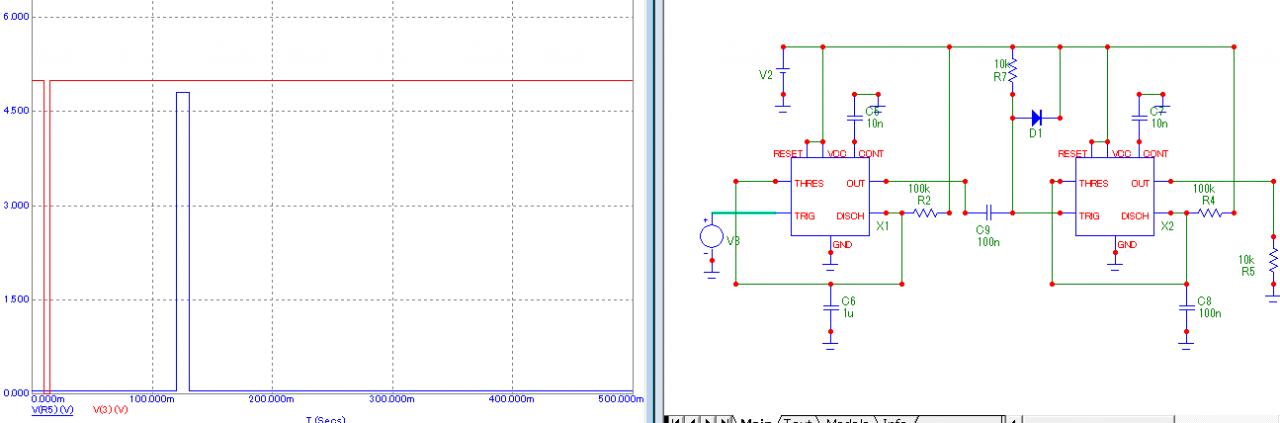The width and height of the screenshot is (1280, 423).
Task: Click the THRES pin label of X2
Action: [x=1093, y=184]
